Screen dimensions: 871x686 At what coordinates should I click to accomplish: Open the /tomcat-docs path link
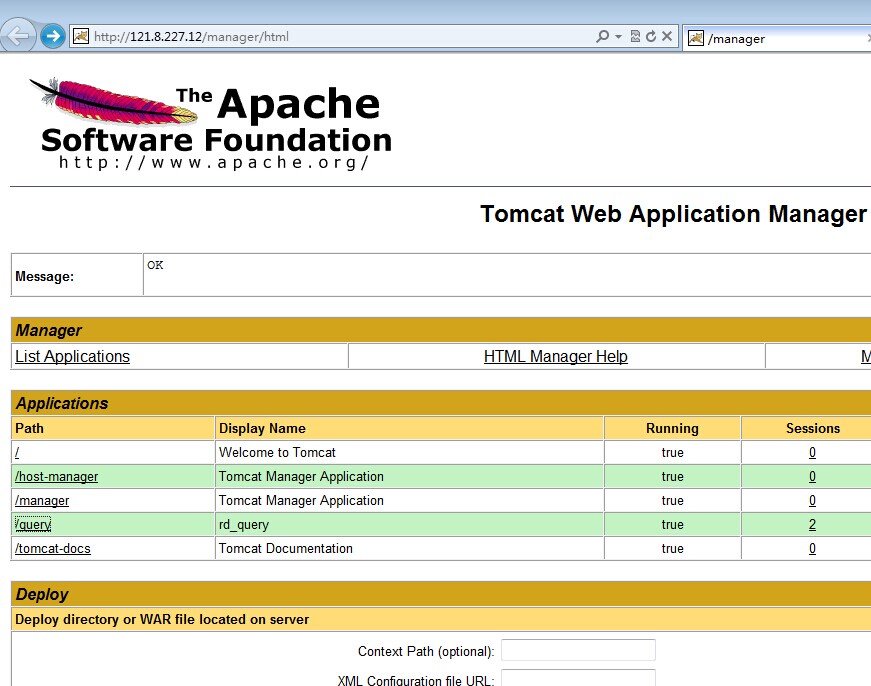point(52,548)
